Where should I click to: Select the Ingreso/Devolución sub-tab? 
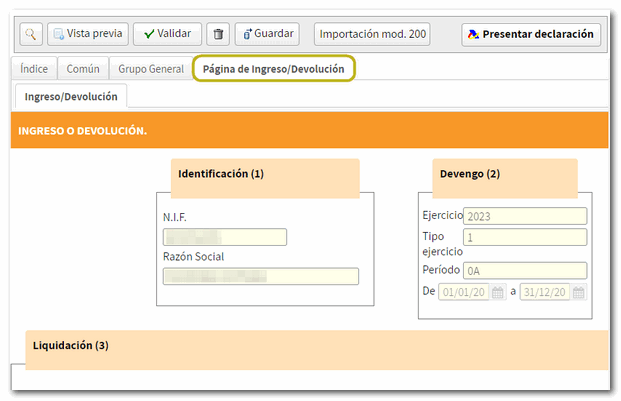pyautogui.click(x=71, y=97)
